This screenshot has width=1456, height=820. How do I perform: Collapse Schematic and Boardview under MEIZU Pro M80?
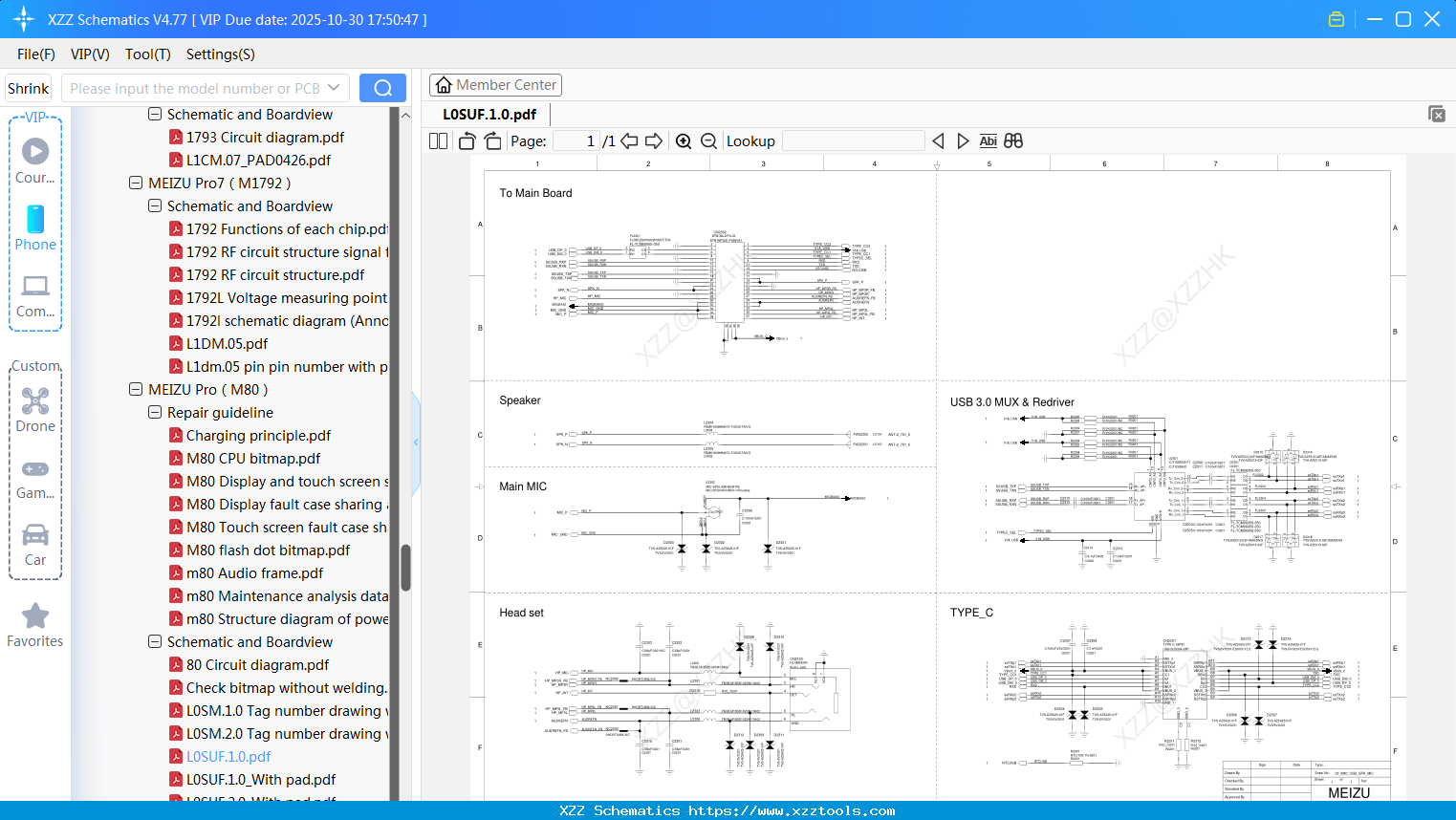155,641
